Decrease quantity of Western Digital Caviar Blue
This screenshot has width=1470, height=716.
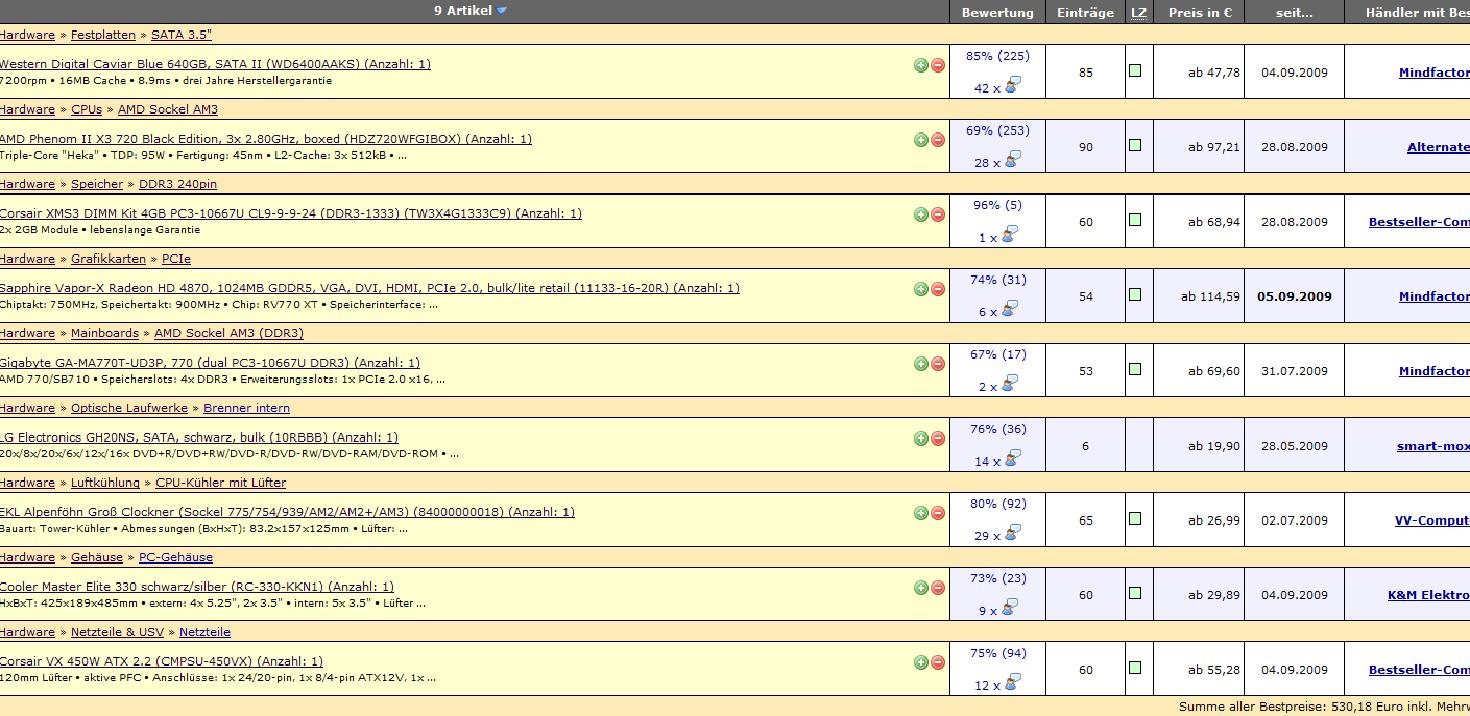(x=938, y=65)
